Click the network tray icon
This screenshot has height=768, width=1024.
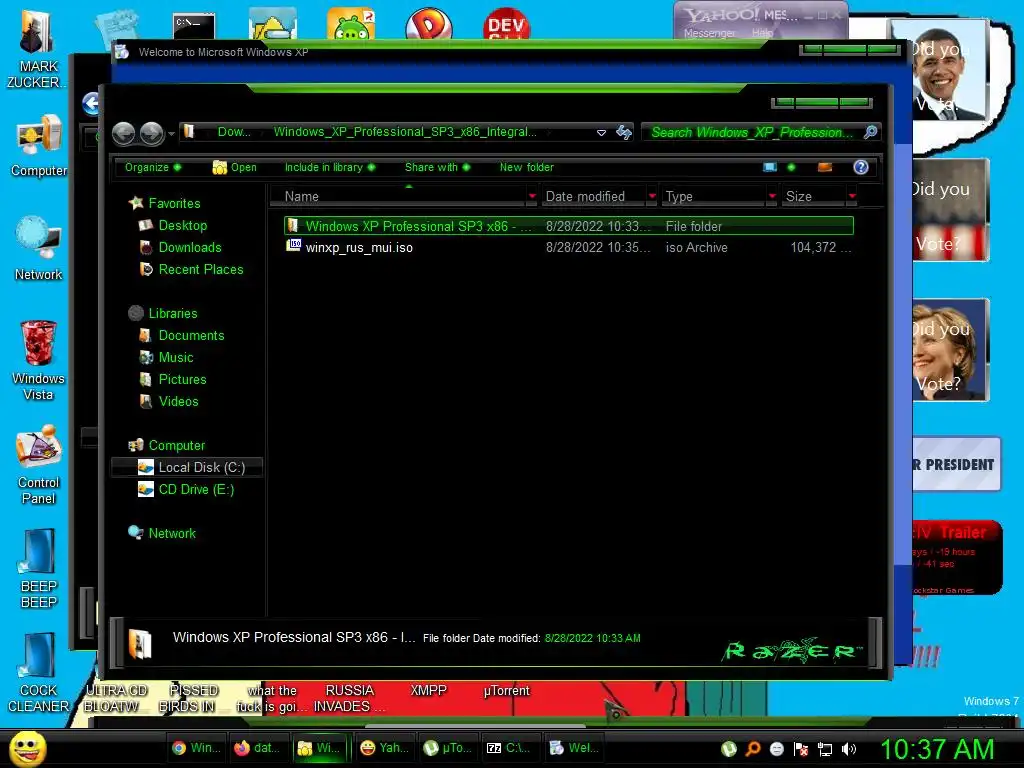click(825, 749)
